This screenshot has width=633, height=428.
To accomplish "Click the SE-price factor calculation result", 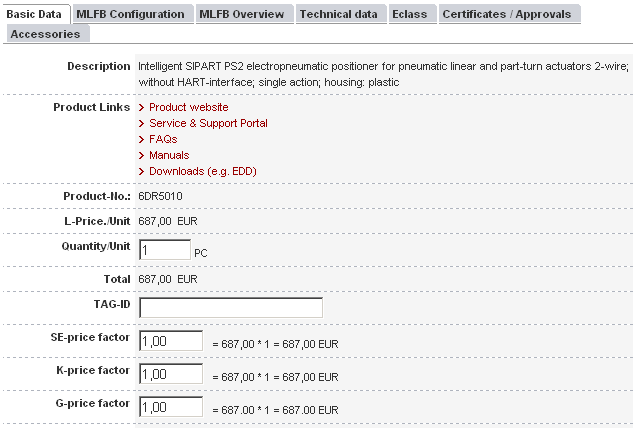I will (275, 344).
